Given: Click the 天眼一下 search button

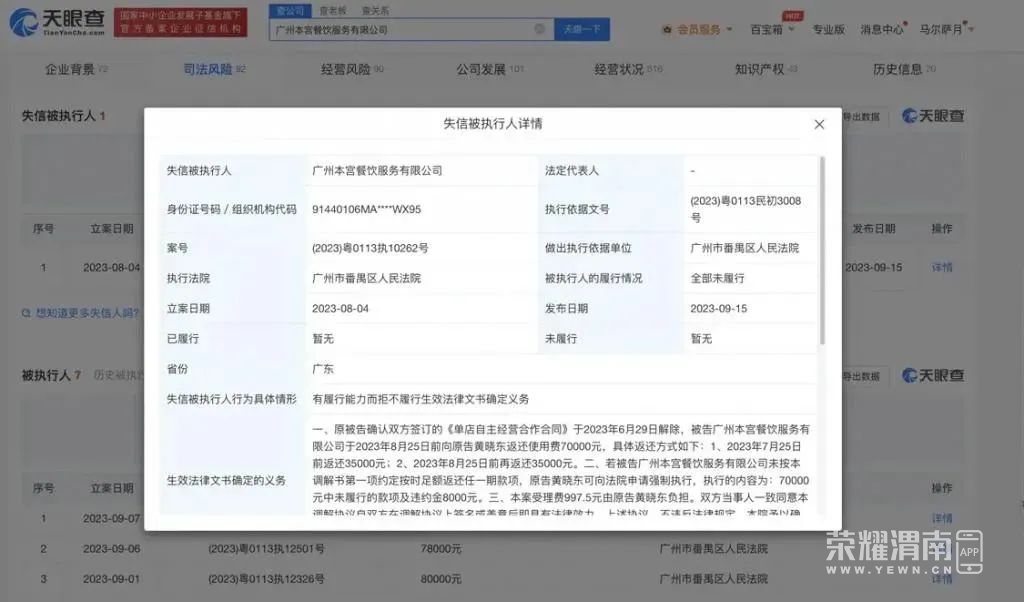Looking at the screenshot, I should click(582, 29).
